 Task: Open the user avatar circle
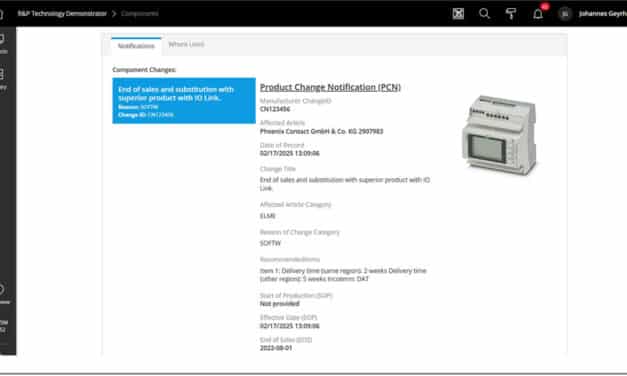click(565, 14)
